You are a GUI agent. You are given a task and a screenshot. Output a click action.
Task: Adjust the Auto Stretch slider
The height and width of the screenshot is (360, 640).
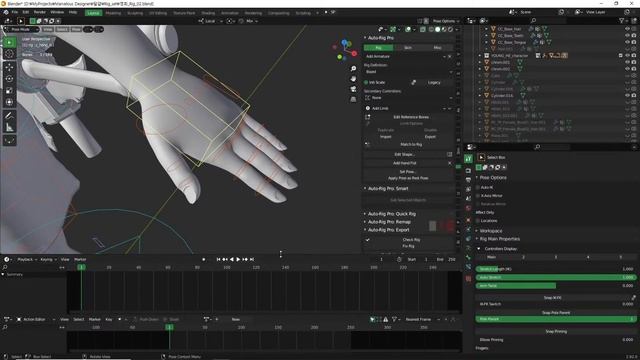click(x=556, y=277)
